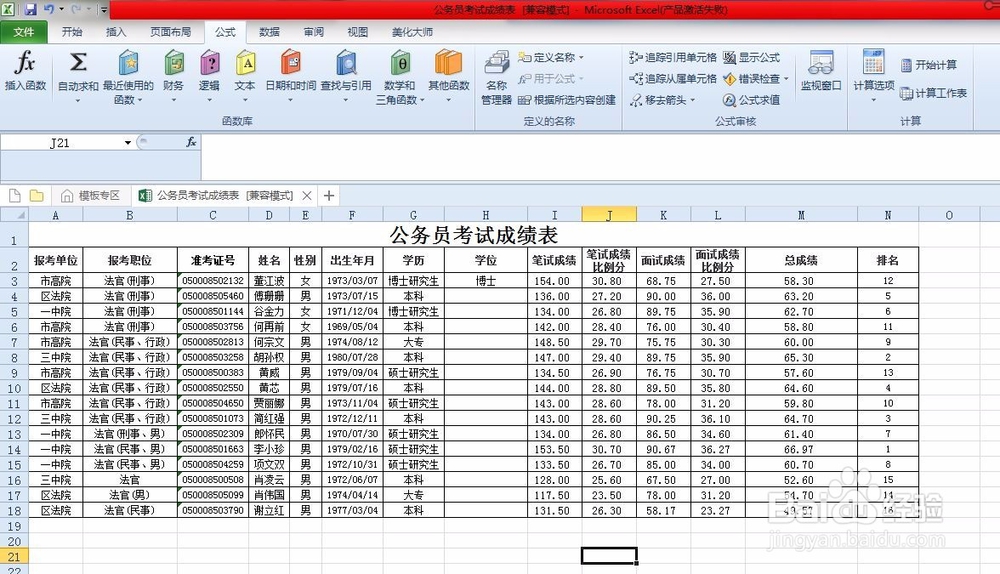This screenshot has width=1000, height=574.
Task: Click the 排名 header cell
Action: point(888,260)
